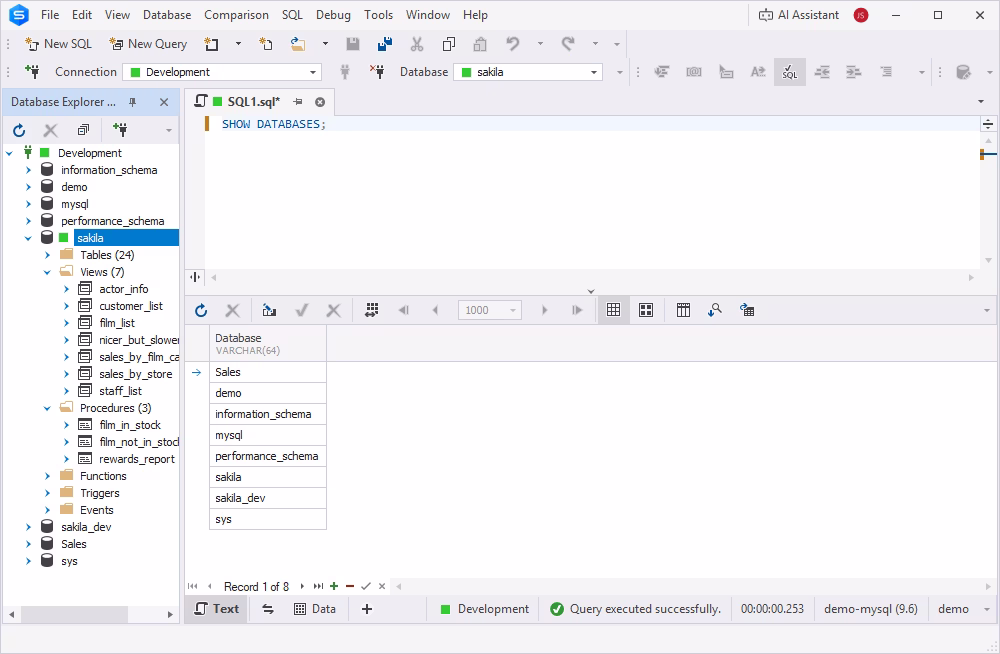Click the export data icon in results toolbar

pos(747,310)
